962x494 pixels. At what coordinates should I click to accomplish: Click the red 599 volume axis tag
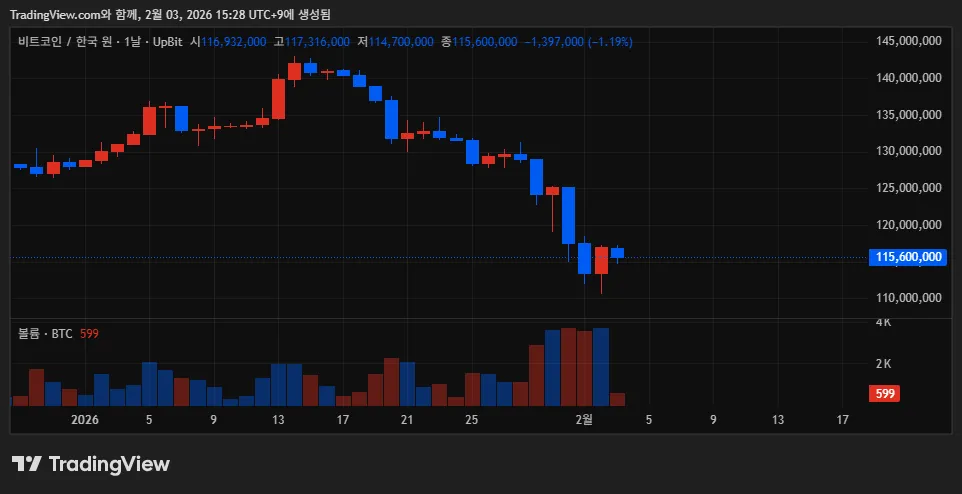[x=884, y=394]
